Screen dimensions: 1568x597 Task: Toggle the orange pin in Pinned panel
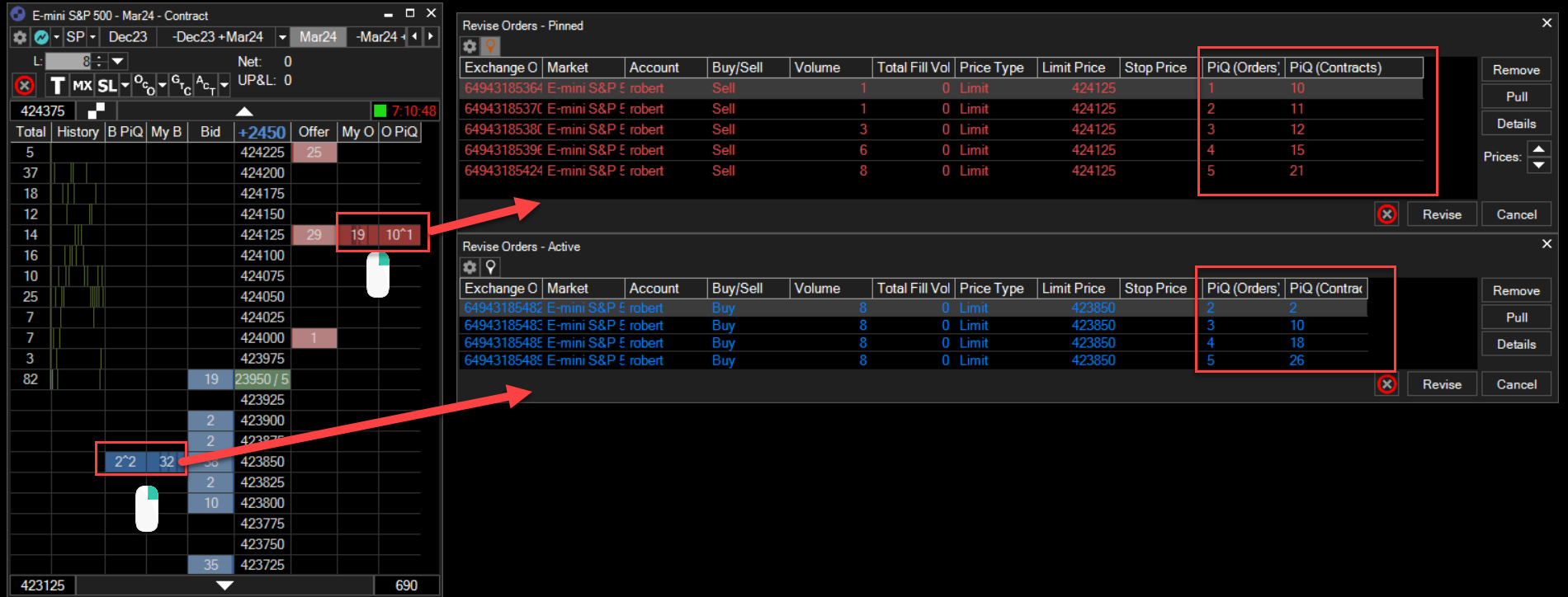click(490, 47)
